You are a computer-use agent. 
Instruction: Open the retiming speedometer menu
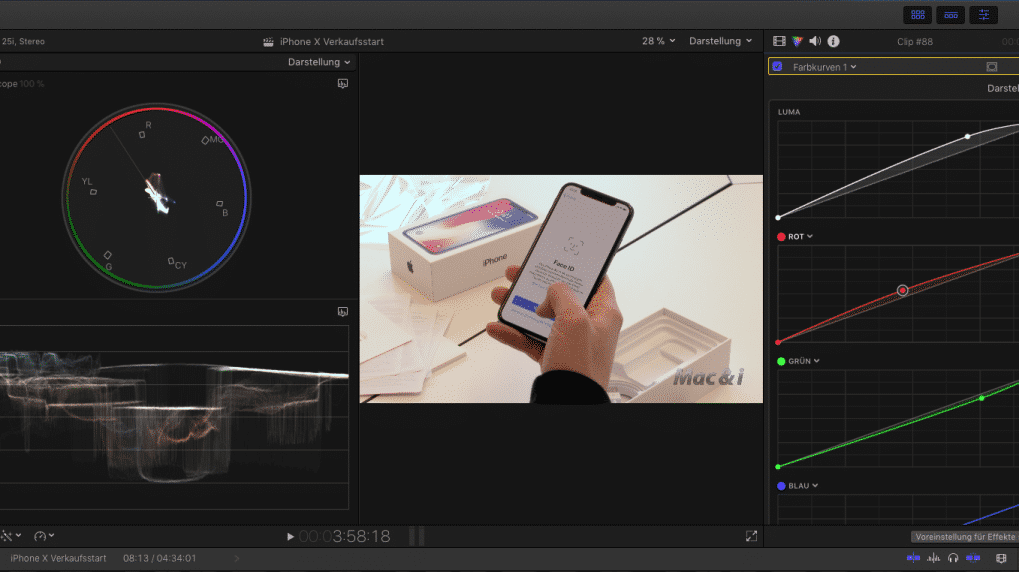point(44,536)
